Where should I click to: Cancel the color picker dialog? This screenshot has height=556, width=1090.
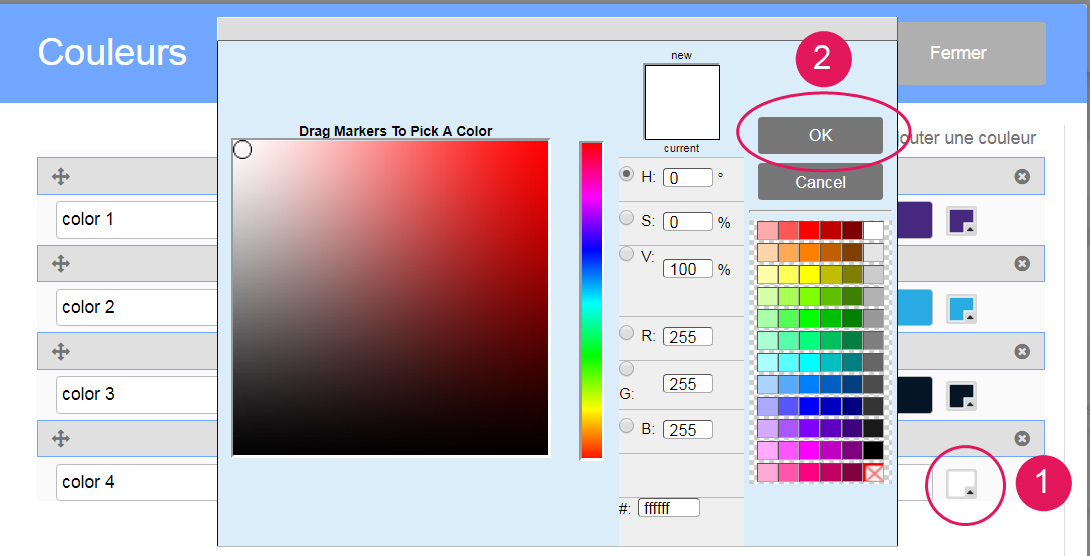[x=820, y=183]
